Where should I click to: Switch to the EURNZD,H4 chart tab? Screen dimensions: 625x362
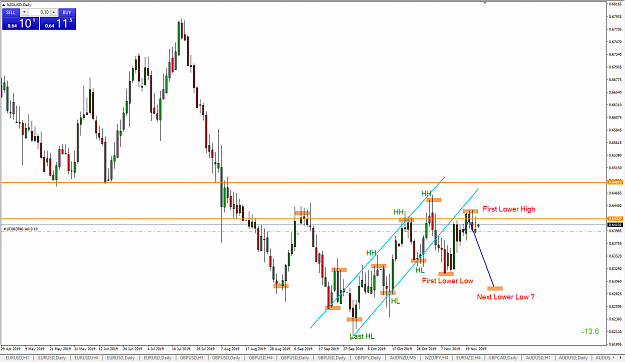469,358
